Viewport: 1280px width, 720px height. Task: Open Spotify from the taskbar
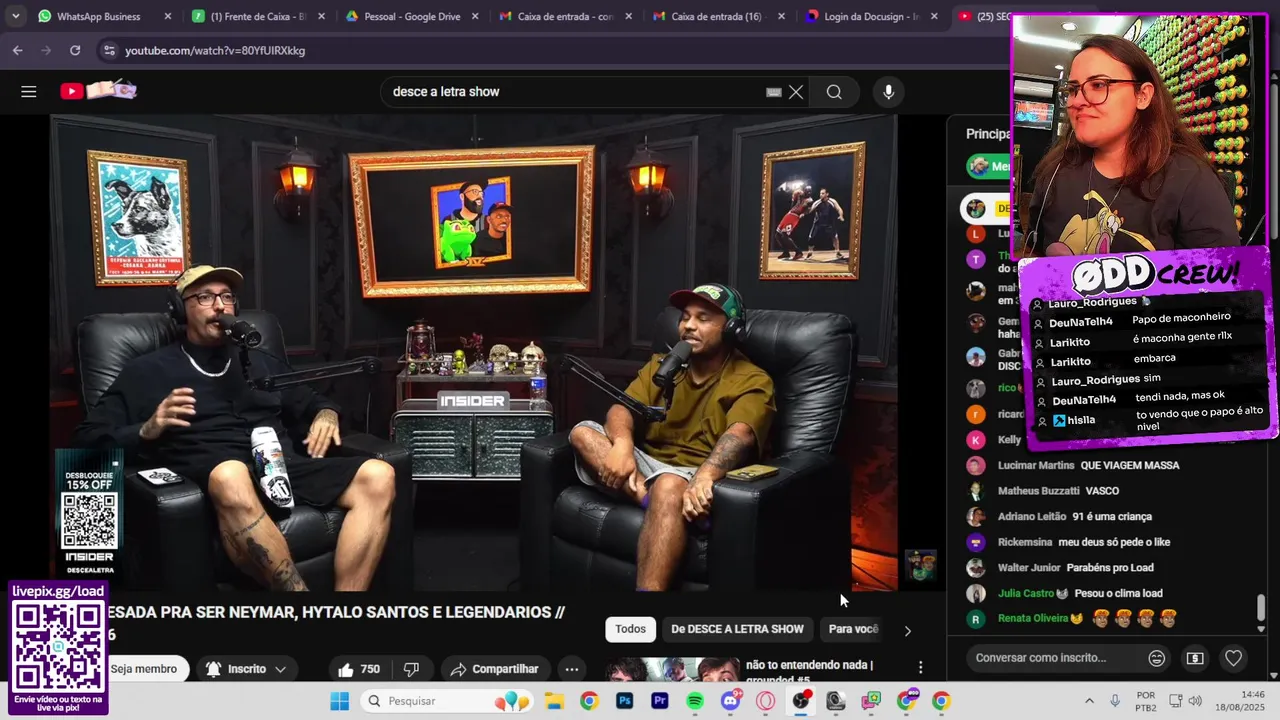(695, 701)
